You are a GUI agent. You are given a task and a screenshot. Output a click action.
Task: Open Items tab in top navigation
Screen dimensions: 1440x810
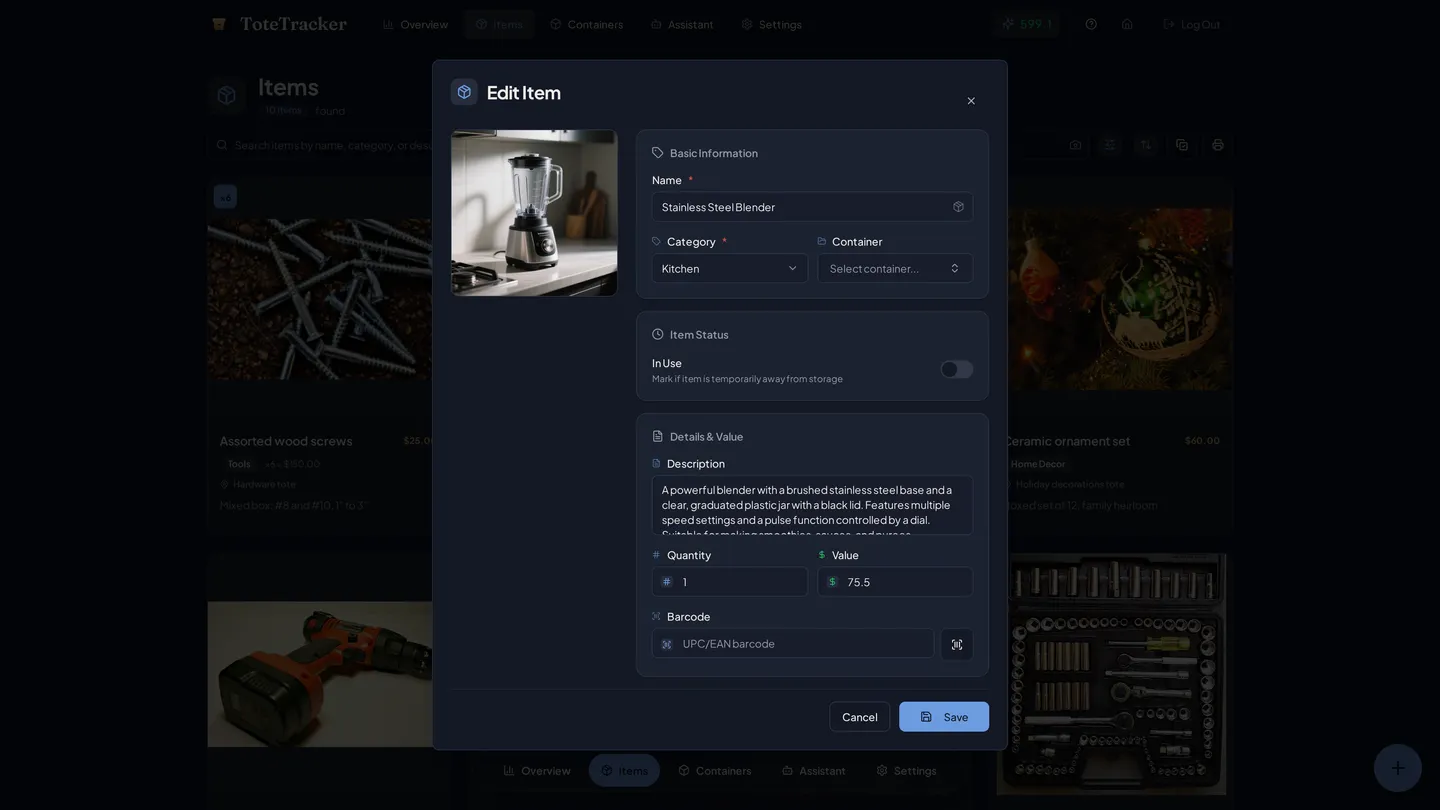(x=499, y=24)
